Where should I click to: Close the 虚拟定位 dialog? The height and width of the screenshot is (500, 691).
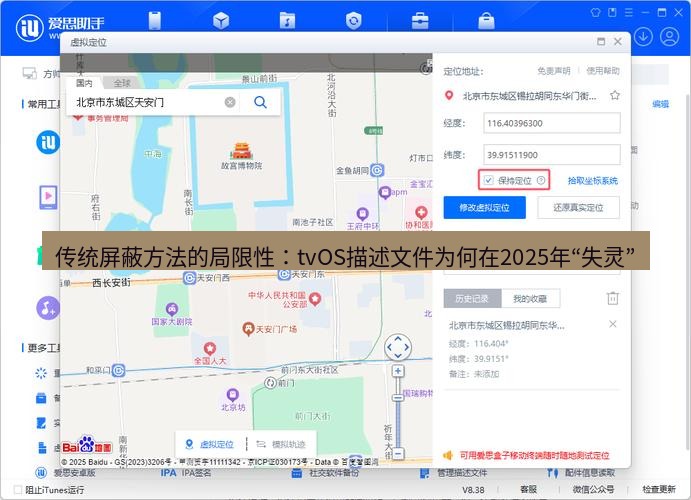pyautogui.click(x=618, y=41)
